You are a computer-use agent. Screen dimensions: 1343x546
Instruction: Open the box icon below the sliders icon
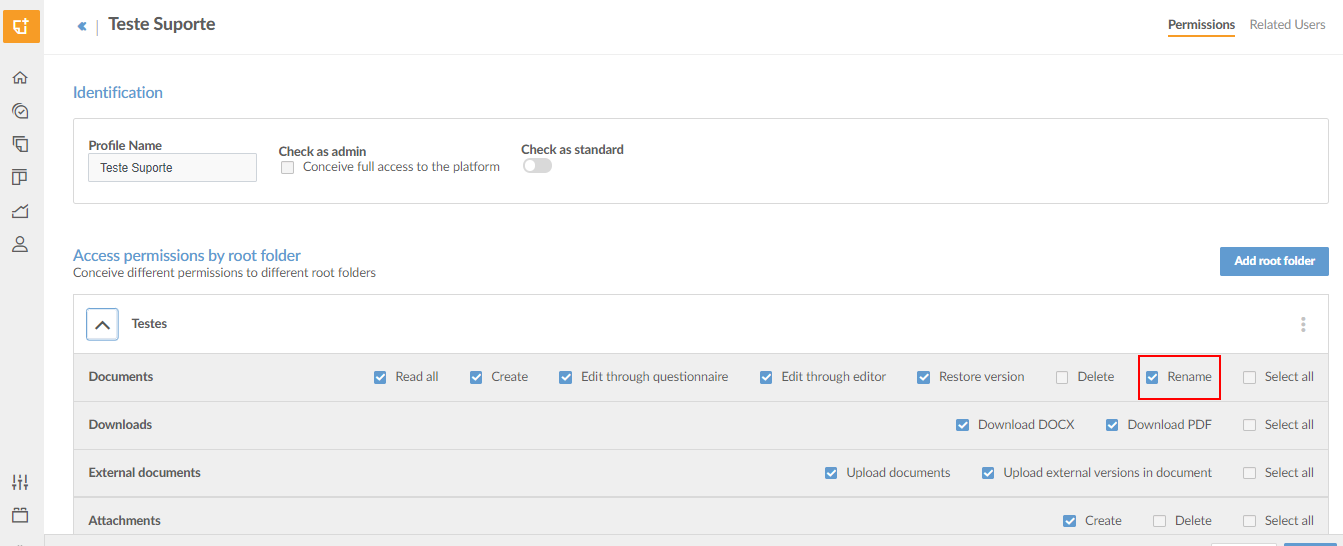tap(20, 515)
